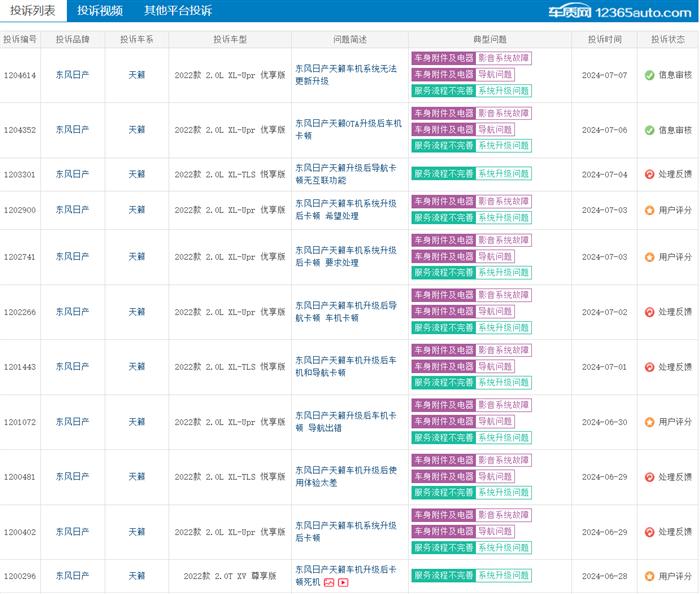Open complaint 天籁车机升级后导航卡顿 车机卡顿

tap(346, 312)
